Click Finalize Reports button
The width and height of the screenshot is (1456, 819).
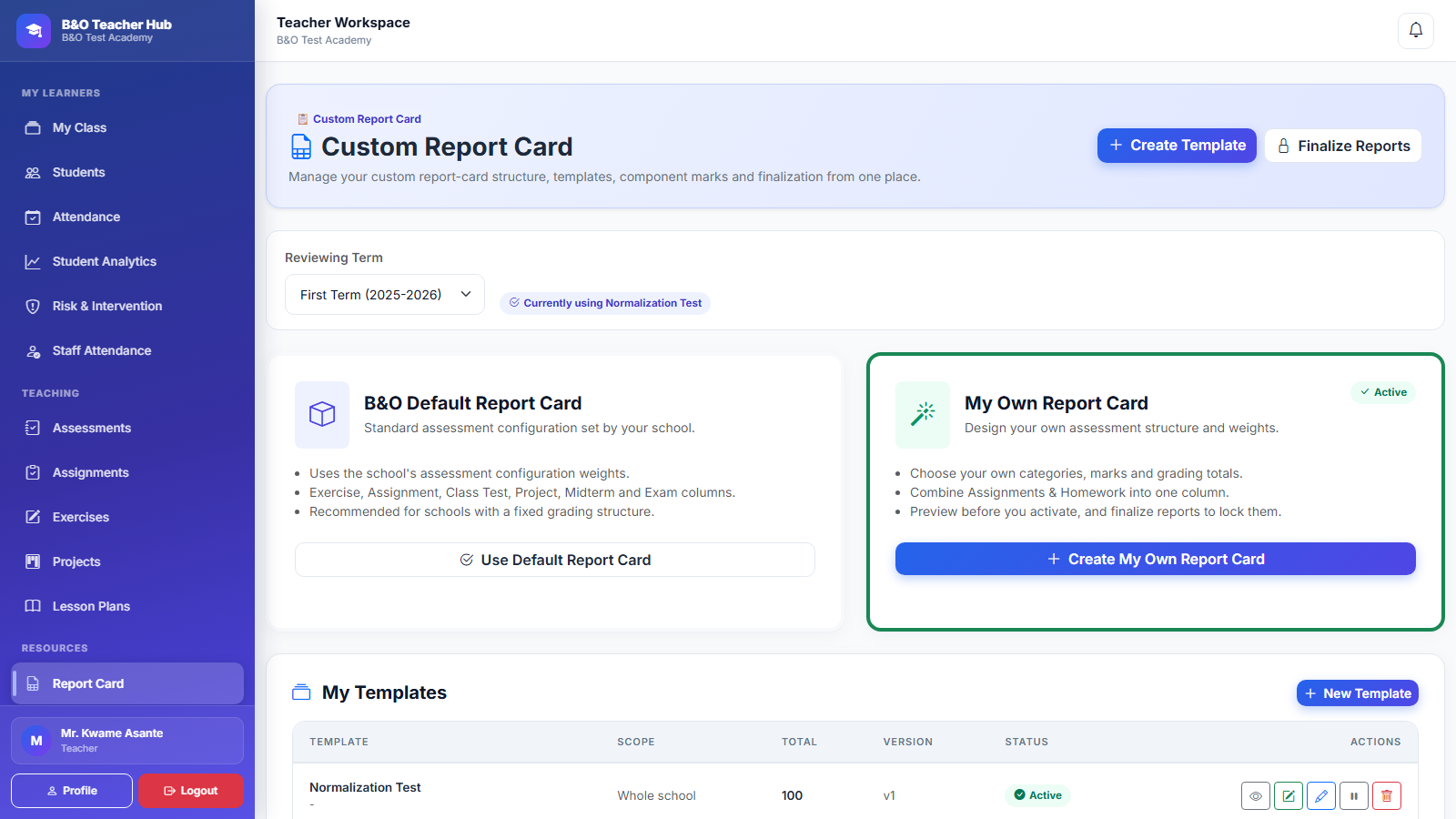[x=1343, y=146]
